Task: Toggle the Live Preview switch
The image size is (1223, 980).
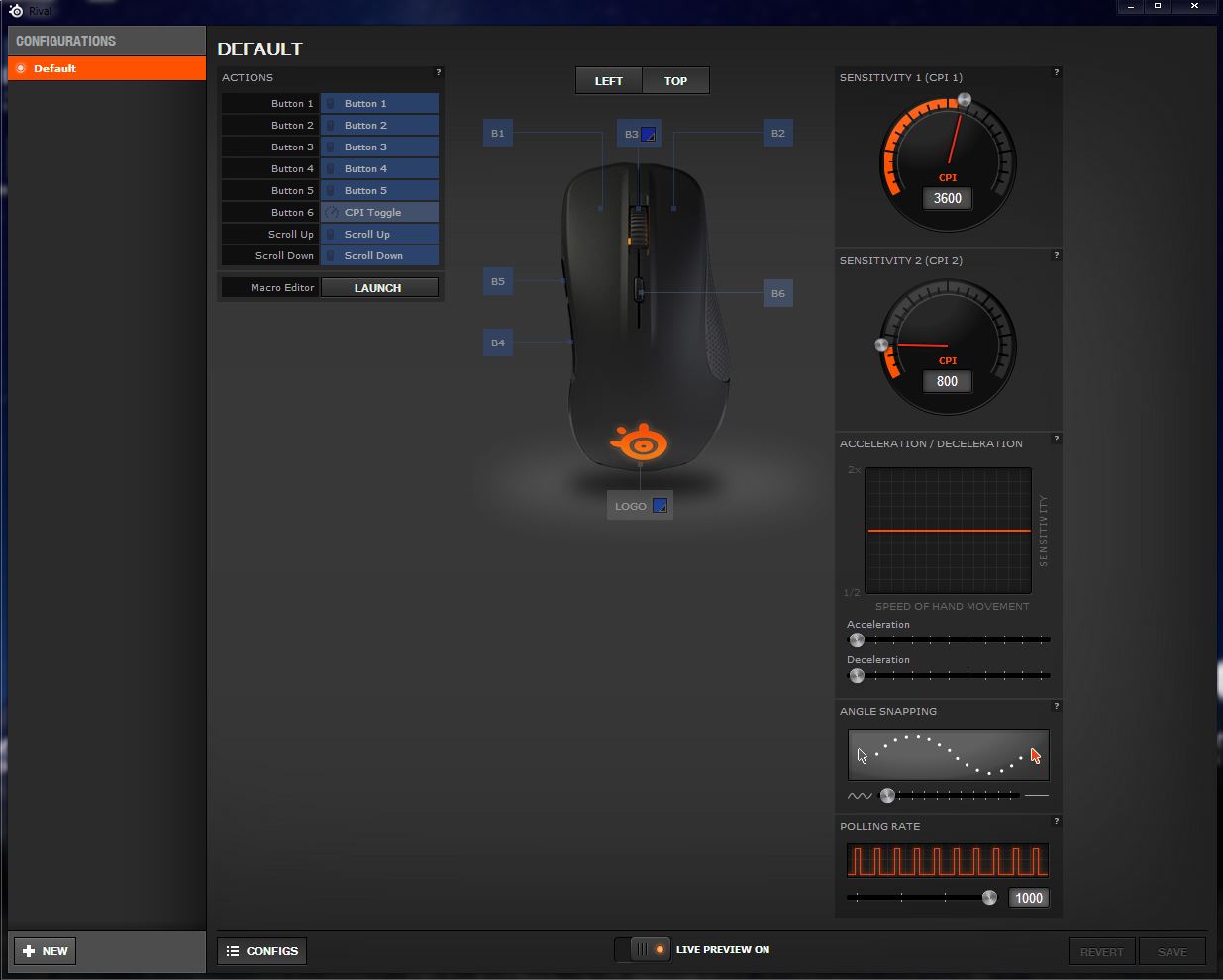Action: tap(643, 949)
